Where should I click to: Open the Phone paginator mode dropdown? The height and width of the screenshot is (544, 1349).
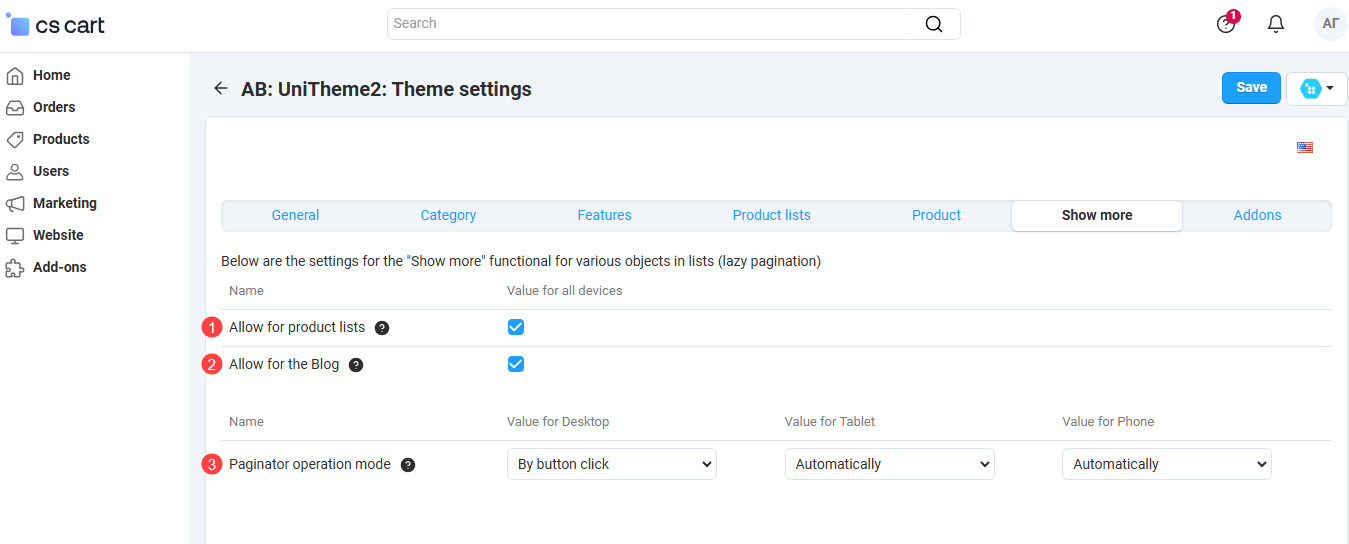click(1166, 464)
